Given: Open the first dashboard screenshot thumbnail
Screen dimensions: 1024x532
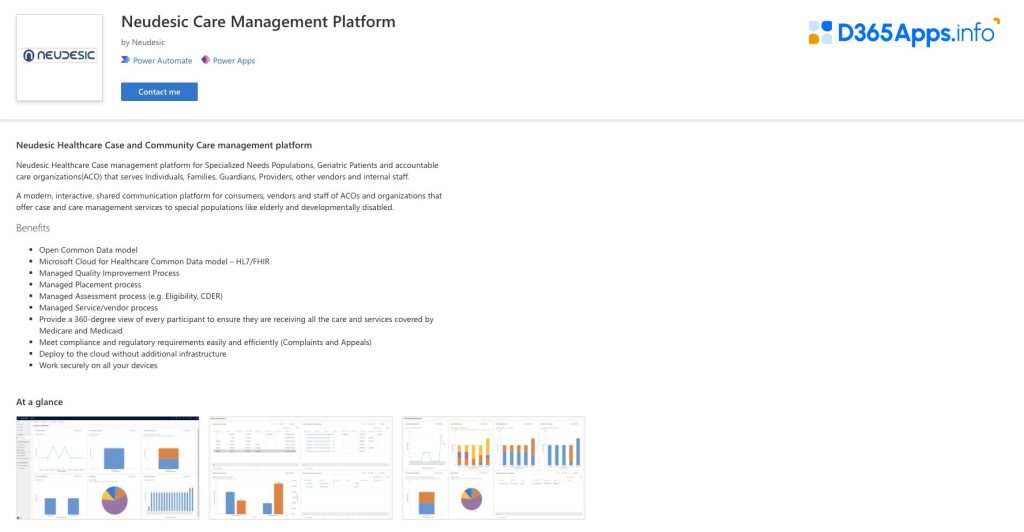Looking at the screenshot, I should [108, 468].
